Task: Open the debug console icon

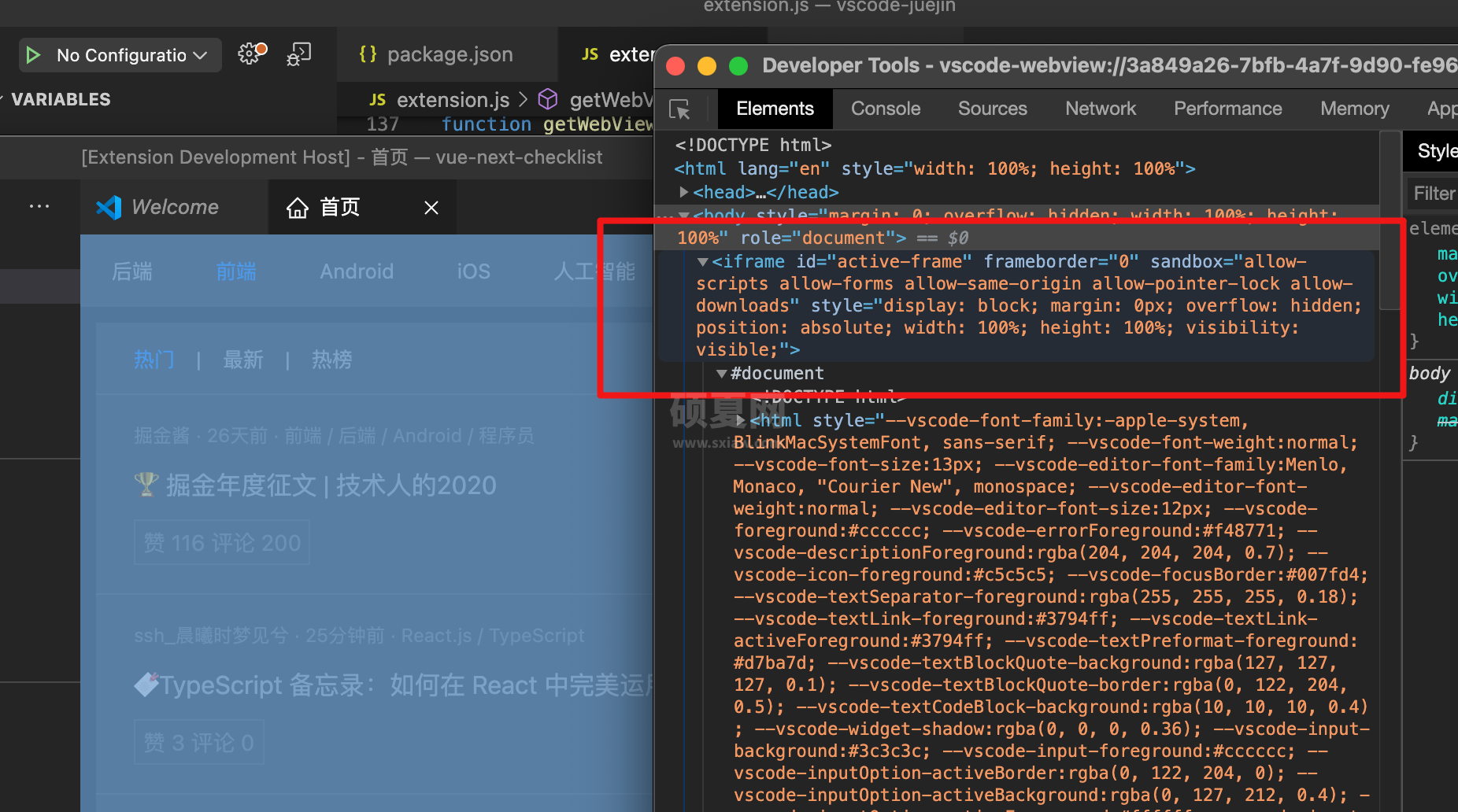Action: click(x=299, y=54)
